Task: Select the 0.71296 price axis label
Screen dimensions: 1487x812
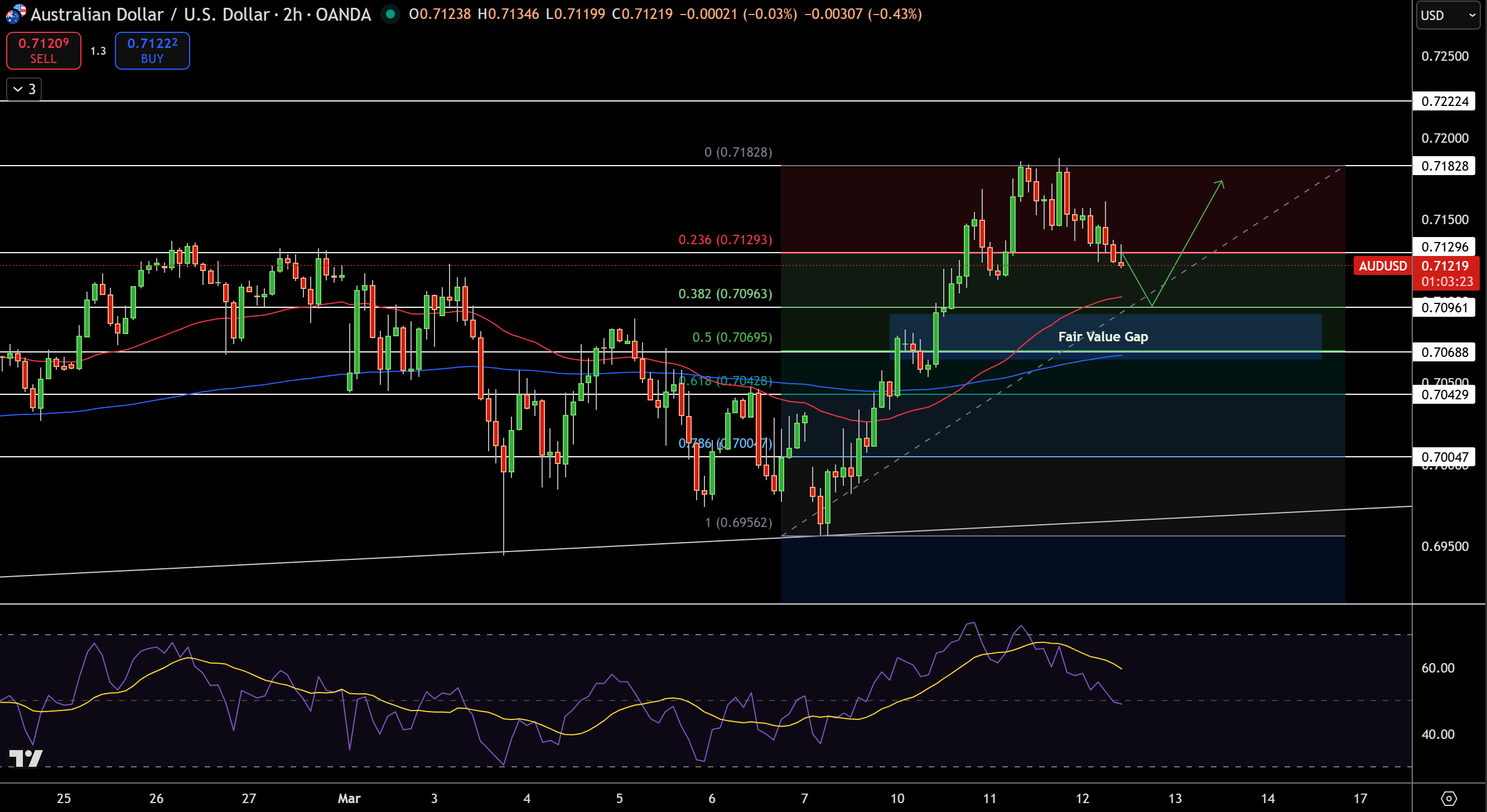Action: click(1444, 246)
